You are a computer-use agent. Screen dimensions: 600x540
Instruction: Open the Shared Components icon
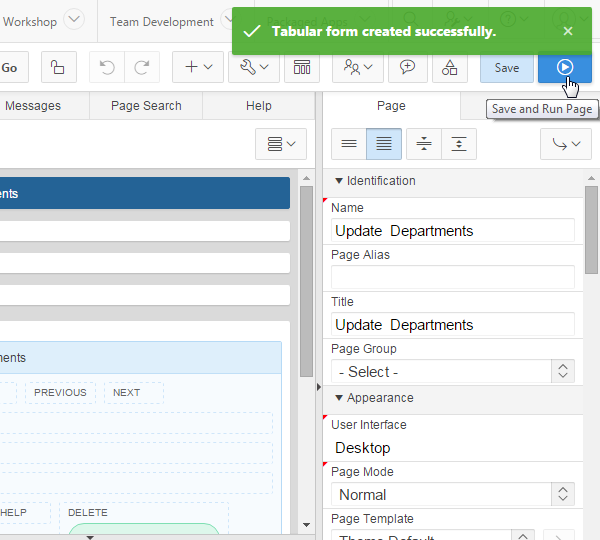coord(450,67)
